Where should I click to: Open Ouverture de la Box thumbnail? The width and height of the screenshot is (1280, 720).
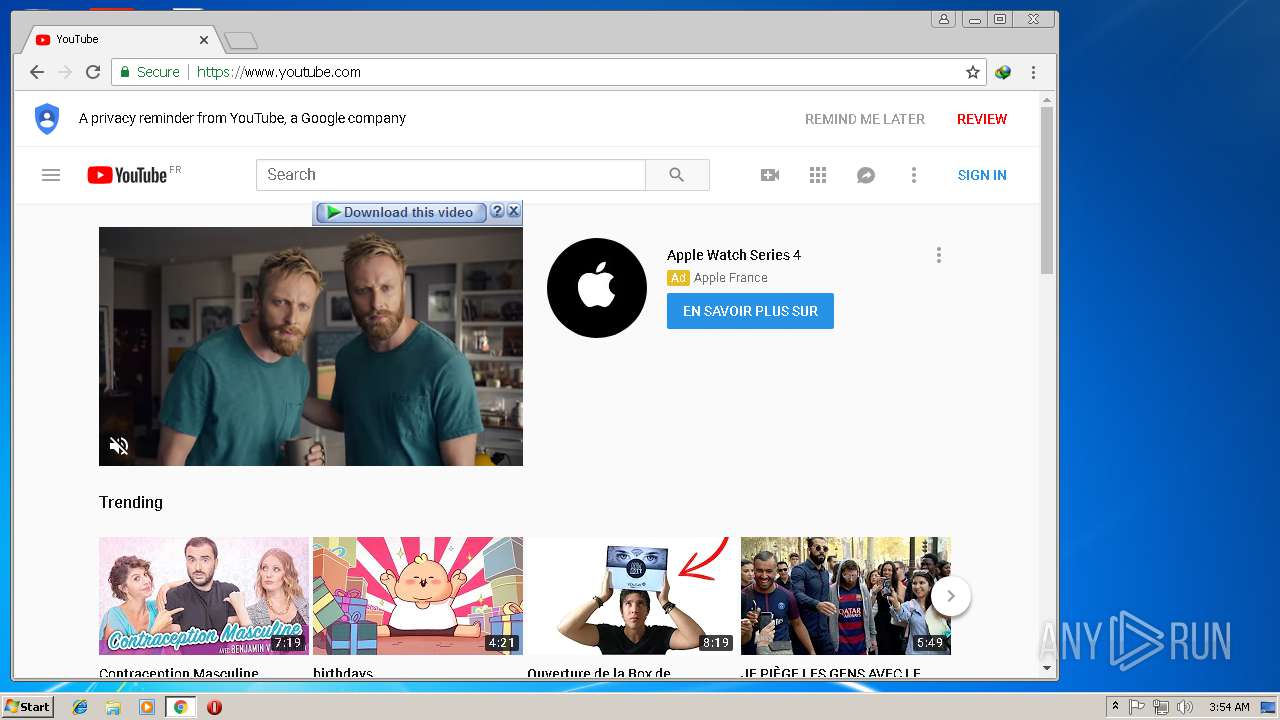[632, 596]
